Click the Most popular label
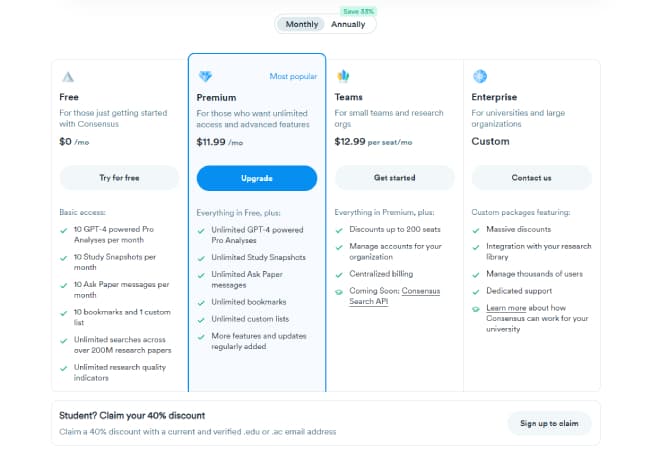This screenshot has width=650, height=450. point(292,76)
